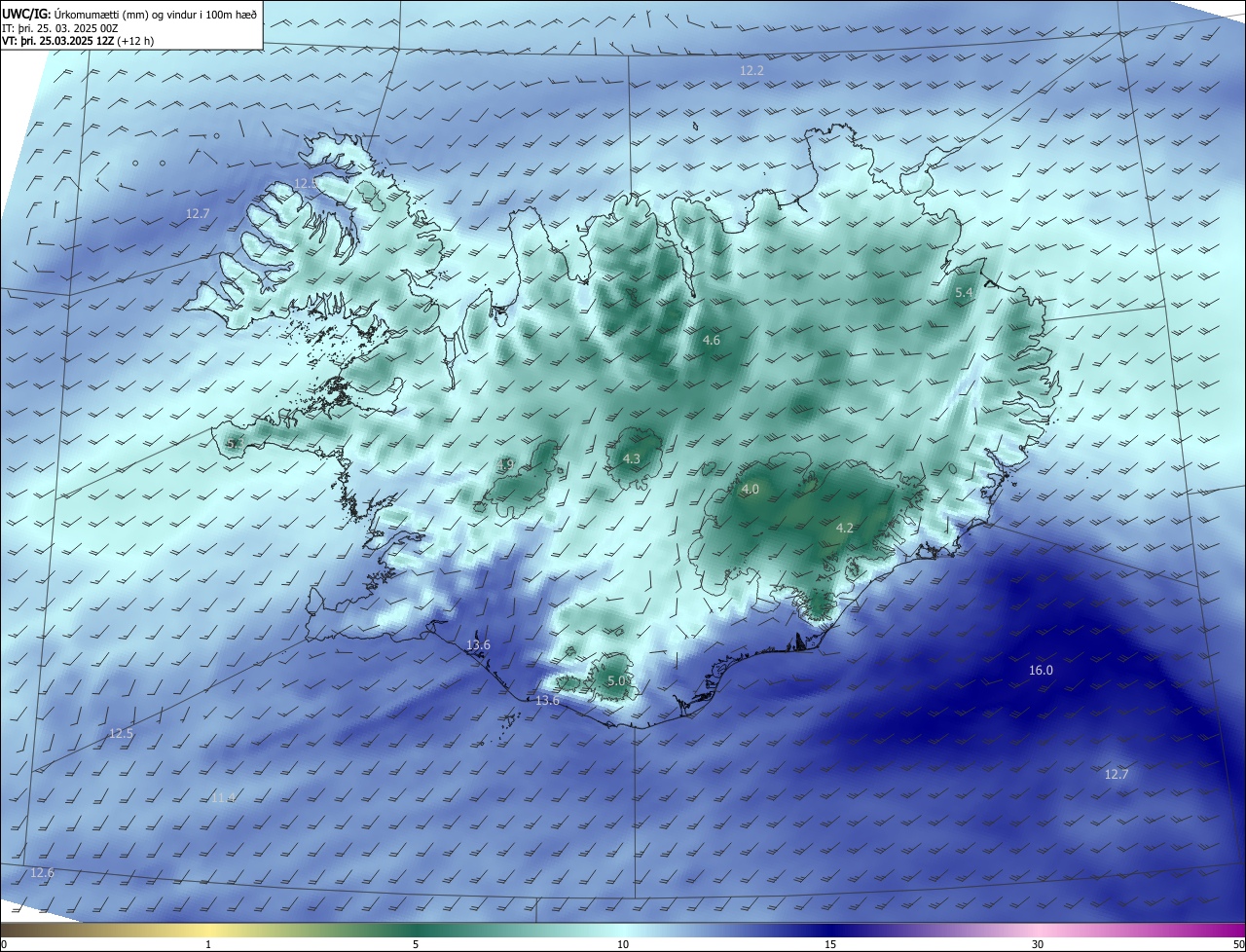Click the 50 tick on the colour scale

(x=1238, y=944)
